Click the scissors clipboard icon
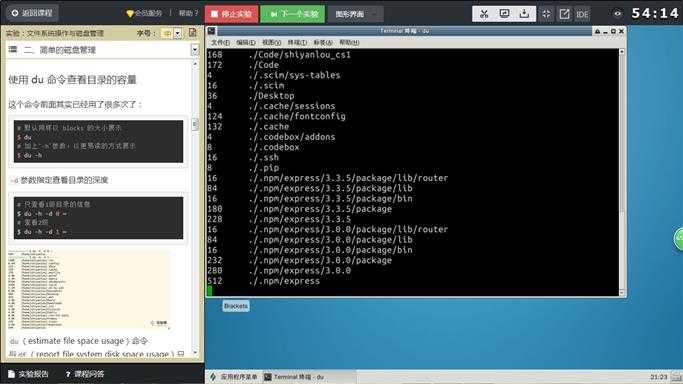 (x=484, y=14)
